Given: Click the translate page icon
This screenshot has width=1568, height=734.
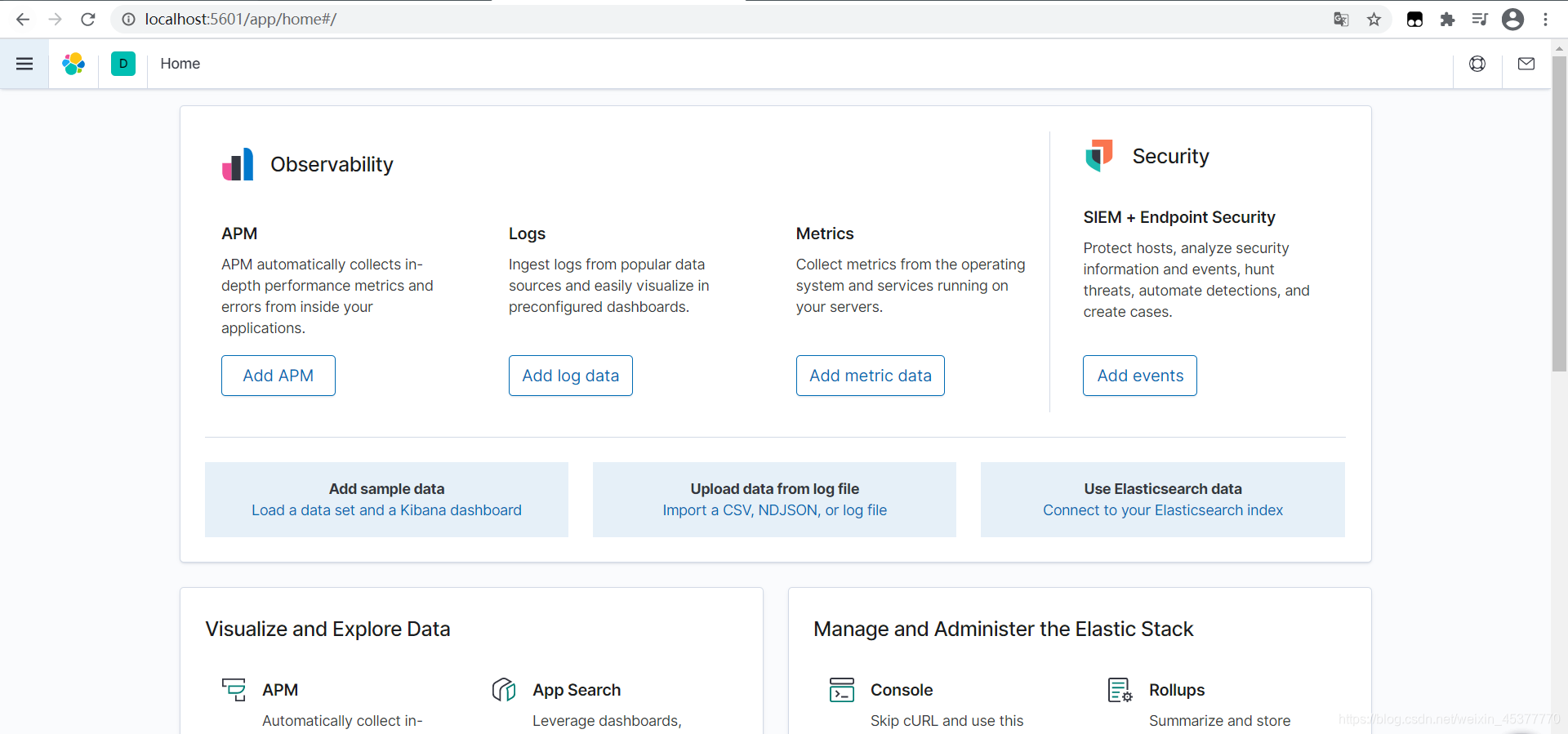Looking at the screenshot, I should point(1341,19).
